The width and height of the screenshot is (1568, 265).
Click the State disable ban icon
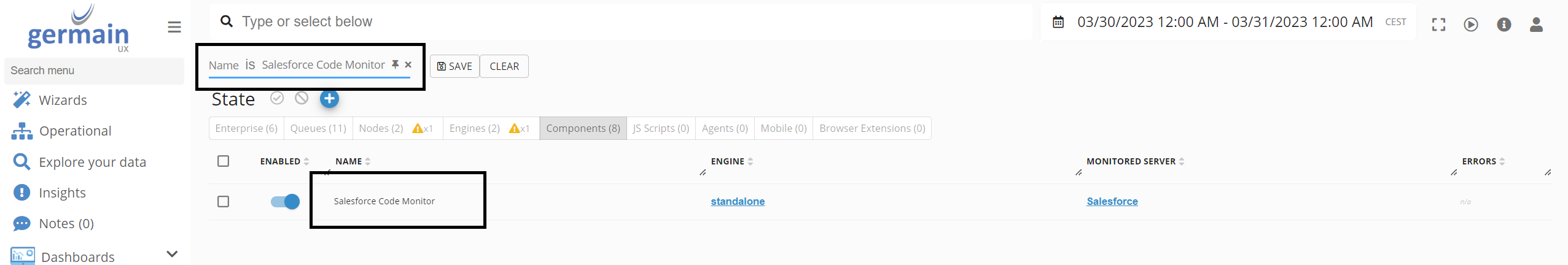click(302, 98)
